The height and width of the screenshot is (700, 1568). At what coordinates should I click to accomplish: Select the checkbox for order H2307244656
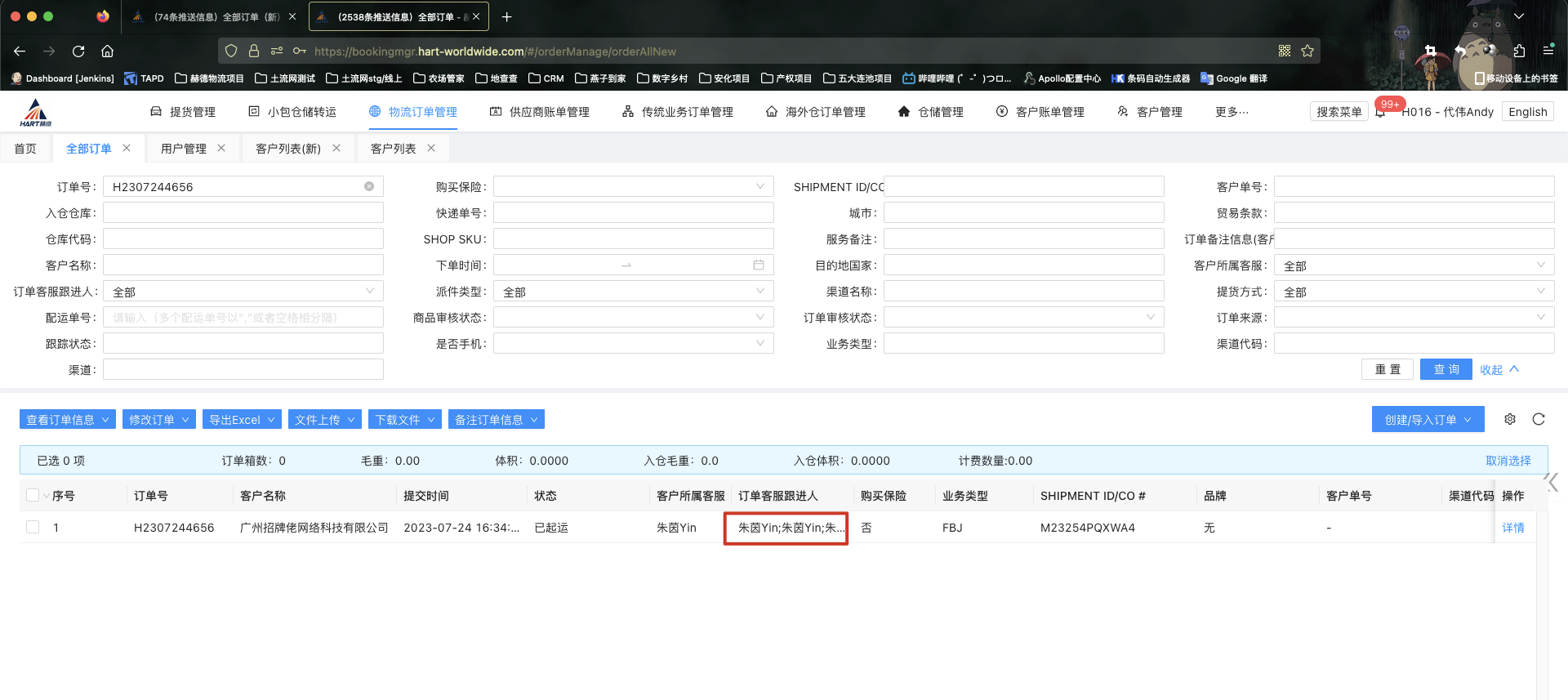pos(33,528)
